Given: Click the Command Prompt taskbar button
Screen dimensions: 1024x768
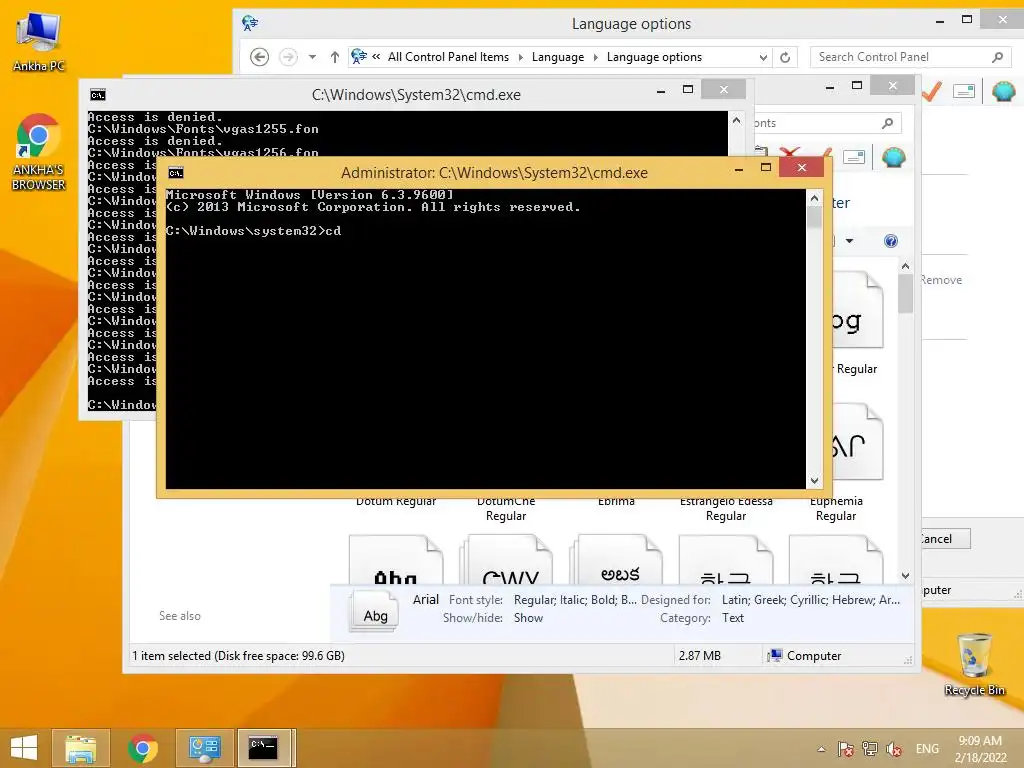Looking at the screenshot, I should pos(264,748).
